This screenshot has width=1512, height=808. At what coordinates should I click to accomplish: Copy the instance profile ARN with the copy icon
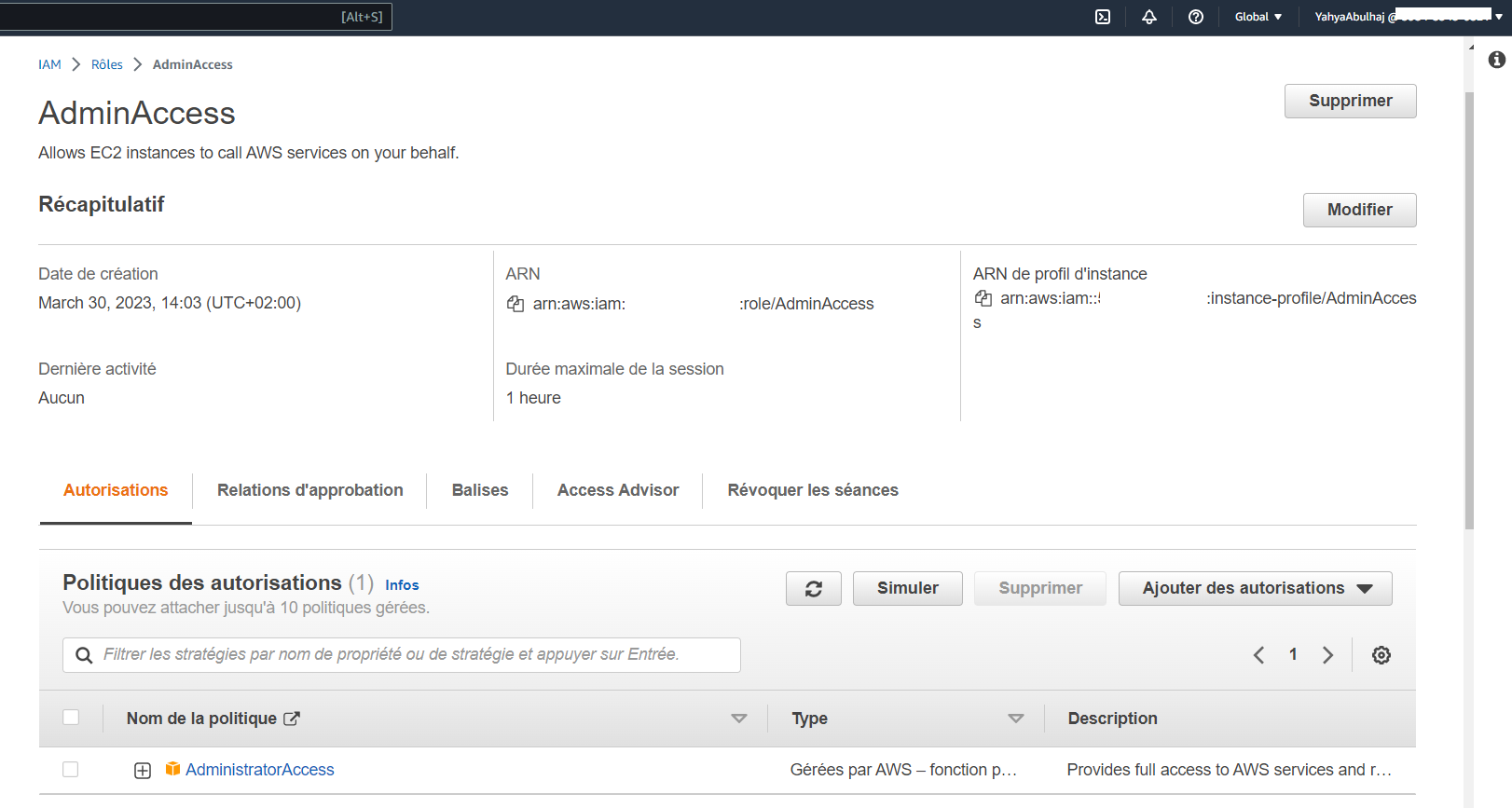tap(983, 298)
